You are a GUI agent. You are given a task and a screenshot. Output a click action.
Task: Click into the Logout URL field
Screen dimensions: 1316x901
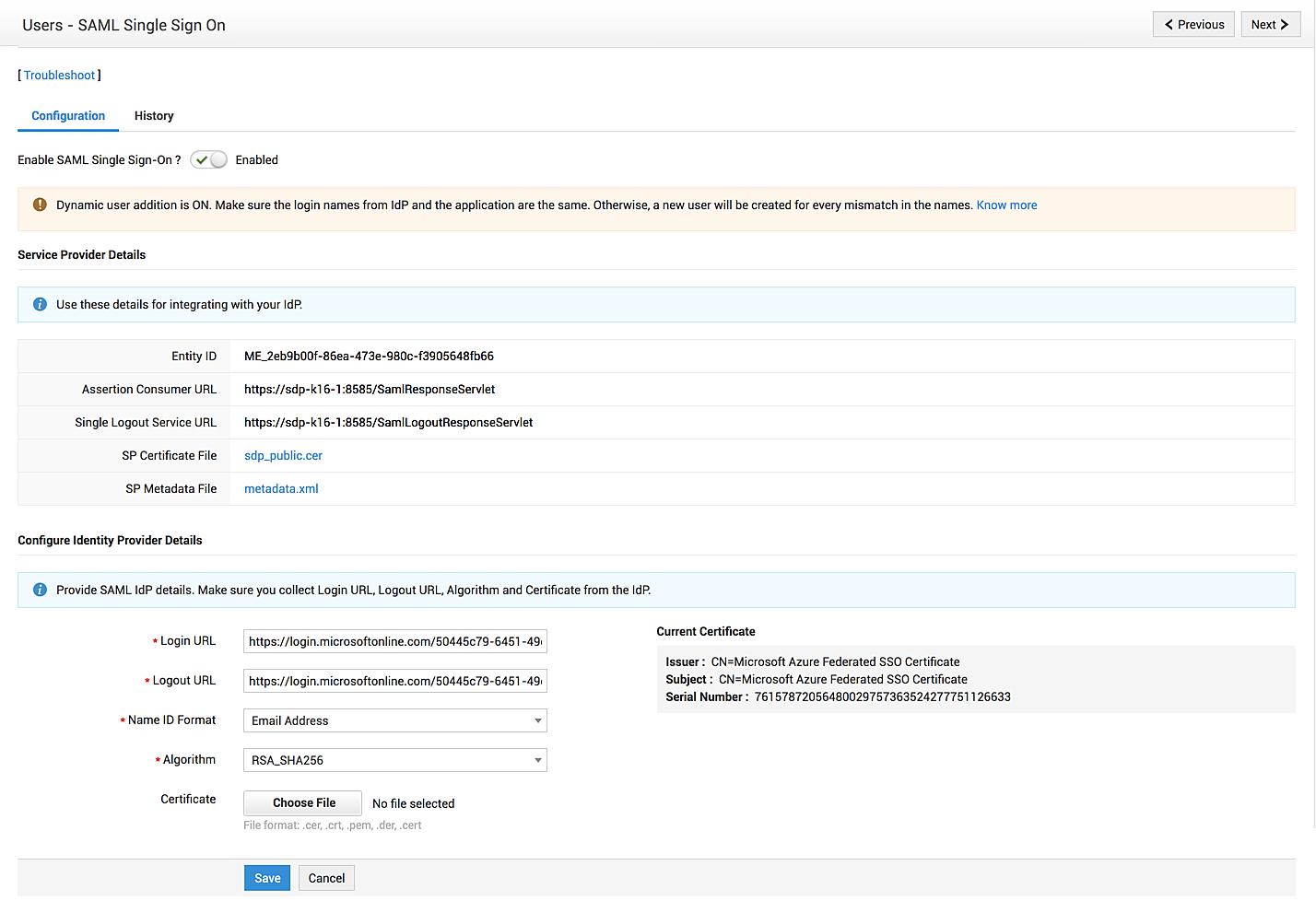(394, 681)
